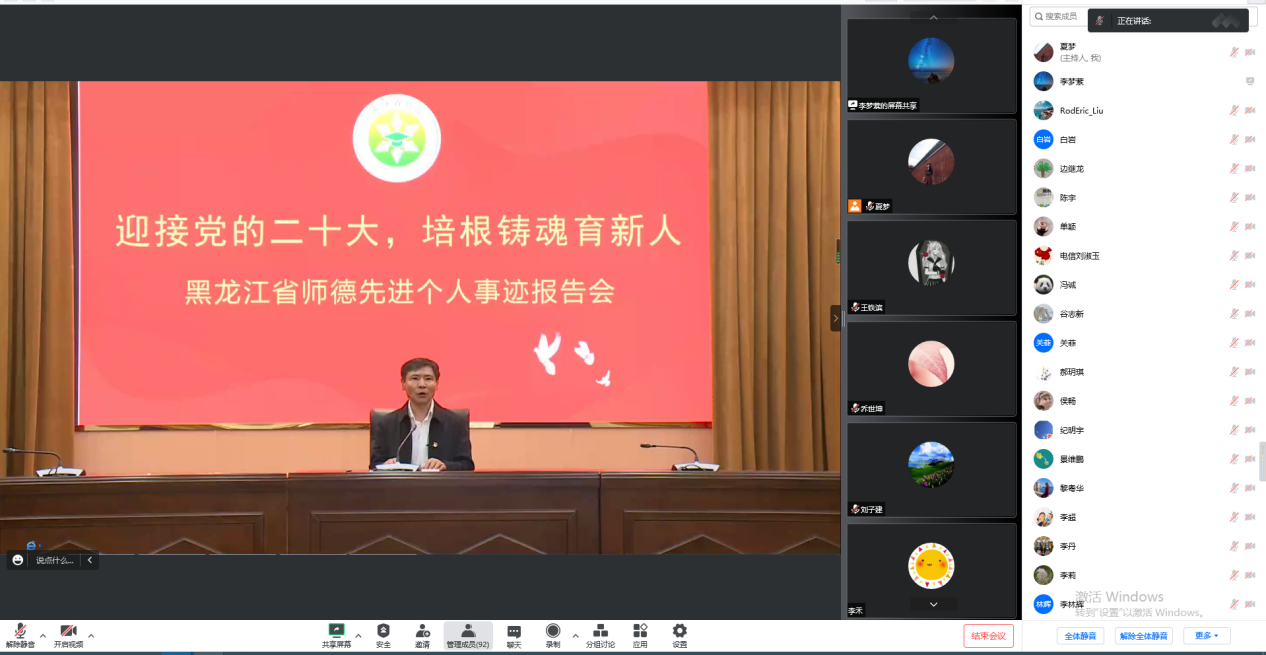The image size is (1266, 655).
Task: Expand video options arrow beside 开启视频
Action: pos(91,635)
